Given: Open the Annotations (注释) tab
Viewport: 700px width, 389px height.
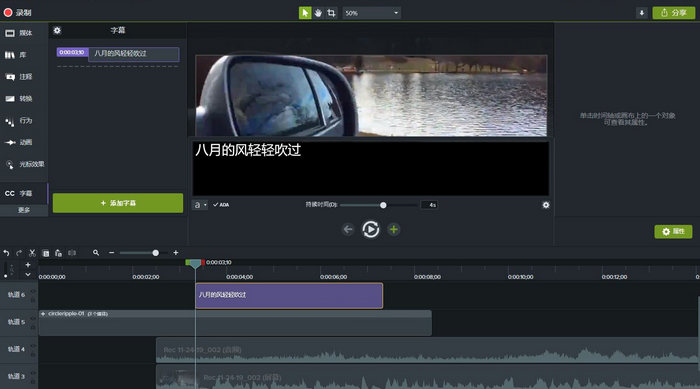Looking at the screenshot, I should pyautogui.click(x=19, y=77).
